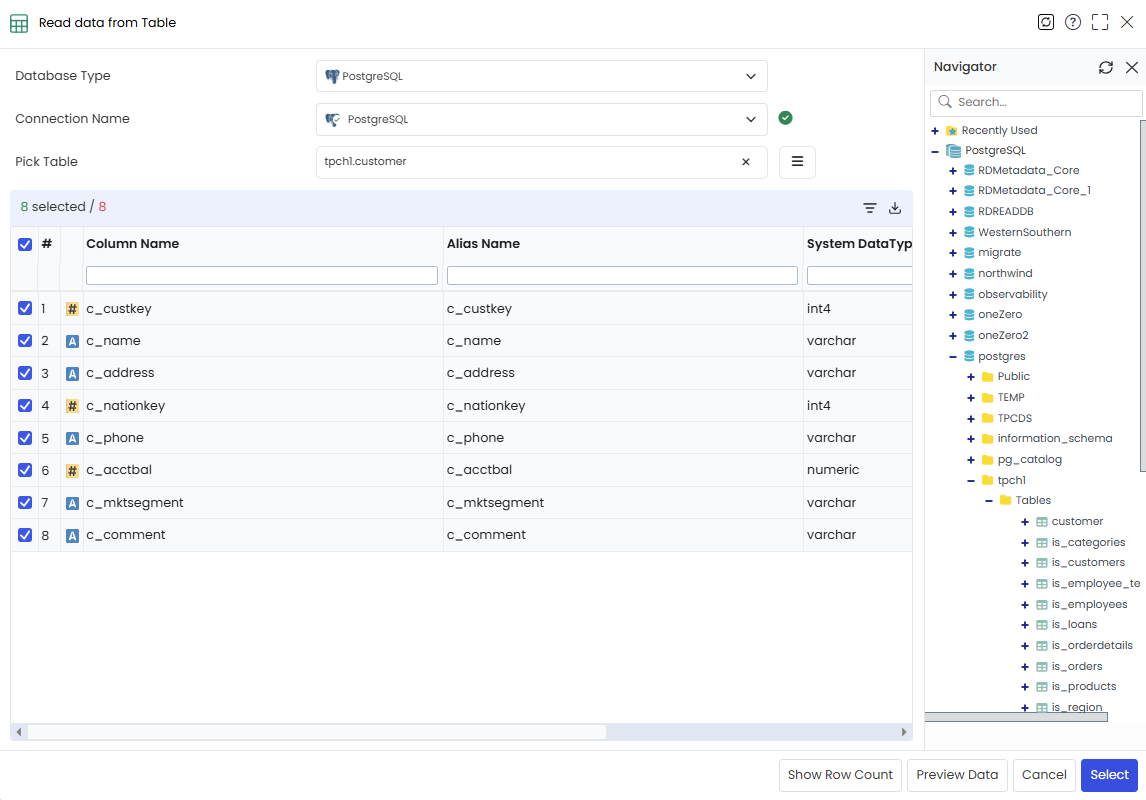The image size is (1146, 800).
Task: Click the horizontal scrollbar under the column grid
Action: 316,731
